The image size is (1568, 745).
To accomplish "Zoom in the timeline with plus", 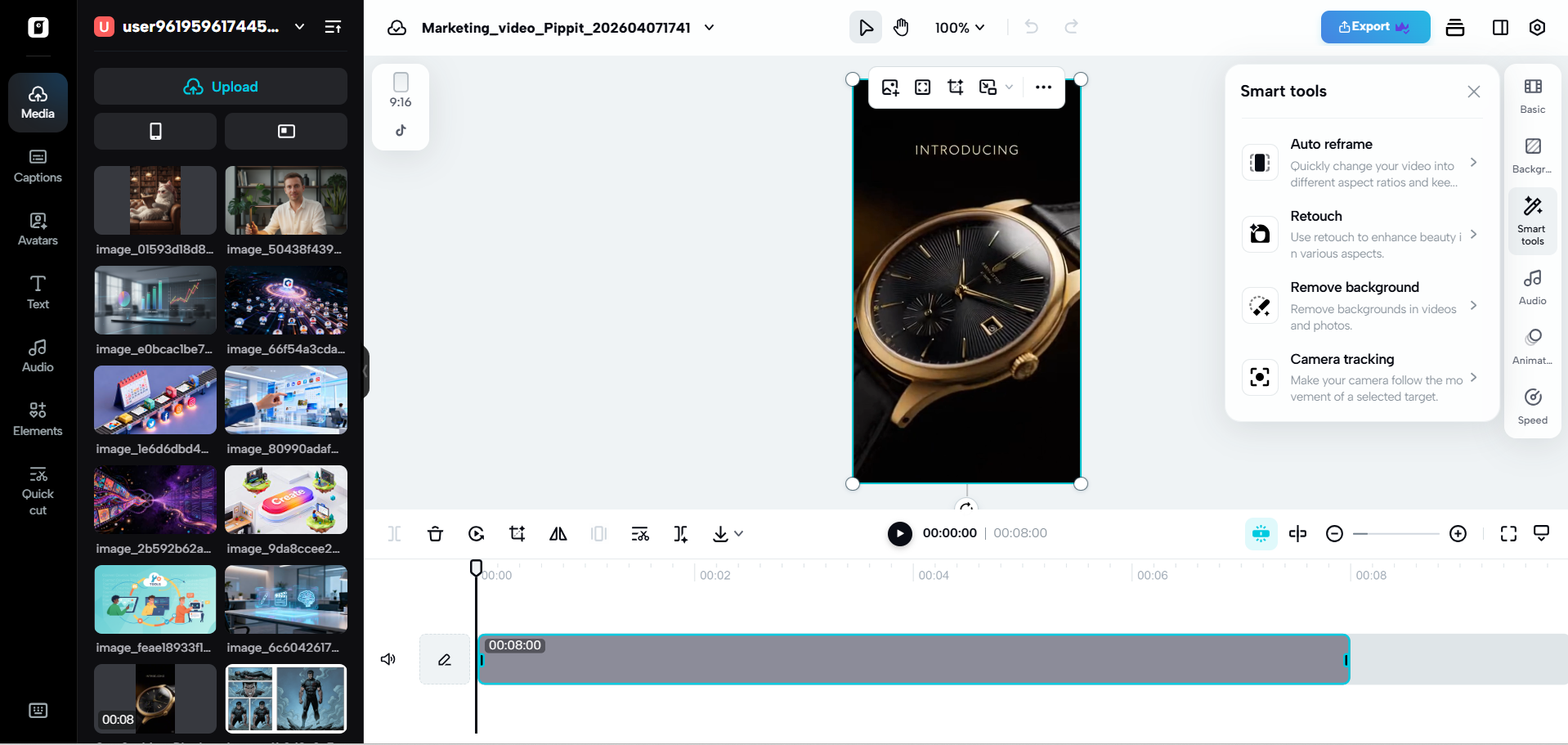I will click(1458, 534).
